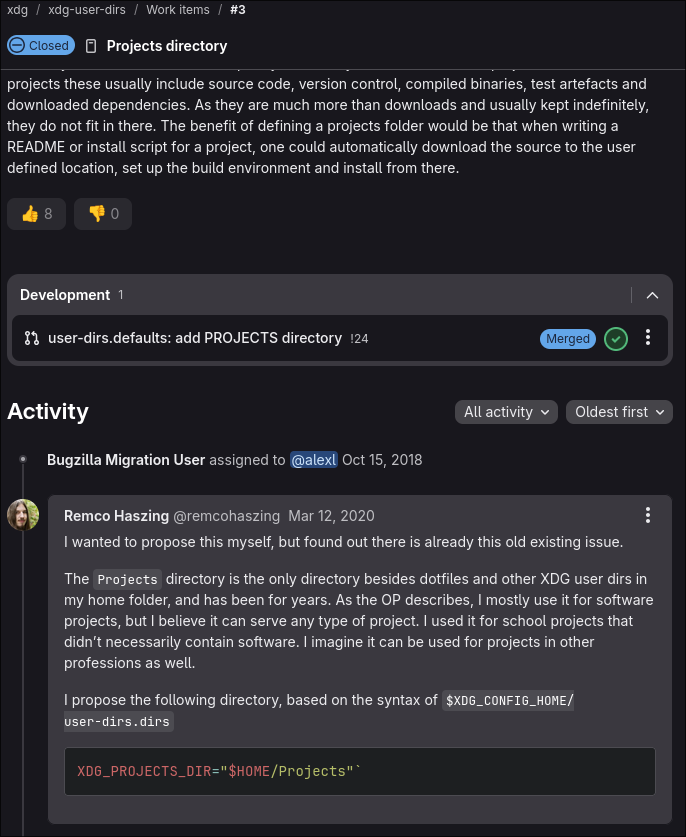Click the thumbs down reaction button
The height and width of the screenshot is (837, 686).
103,214
